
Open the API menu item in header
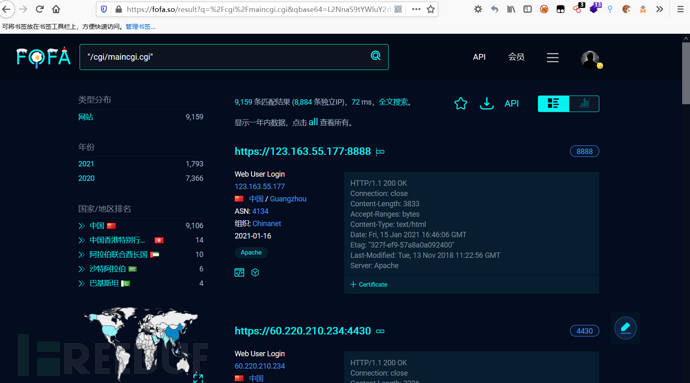(479, 57)
